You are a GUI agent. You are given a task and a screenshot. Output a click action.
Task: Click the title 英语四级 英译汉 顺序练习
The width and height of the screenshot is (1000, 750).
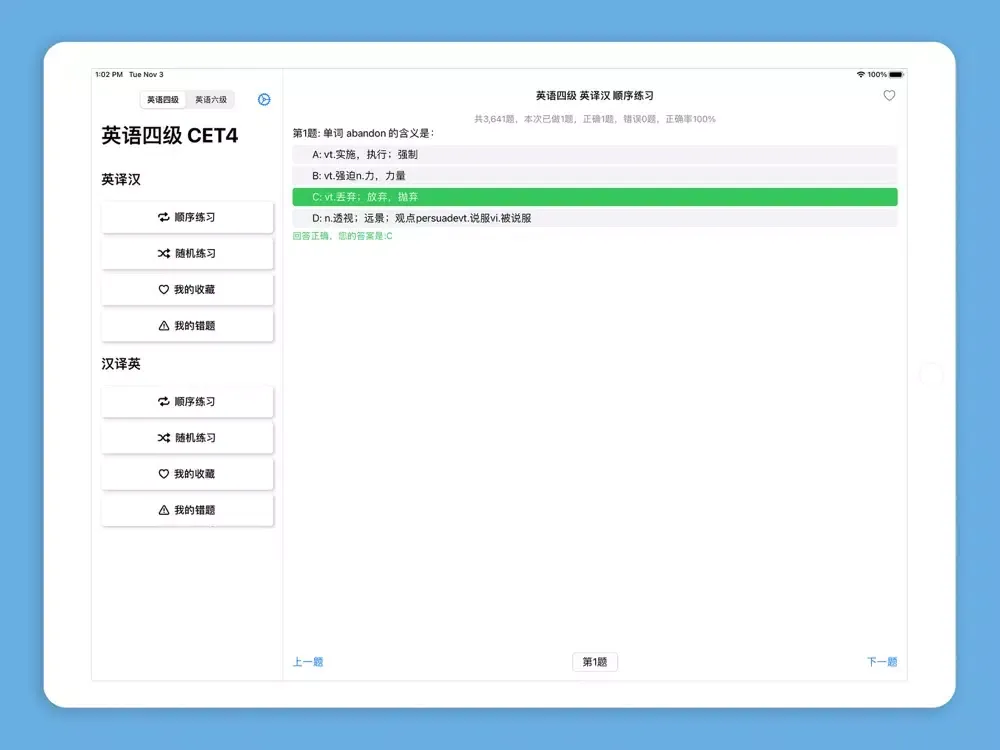(x=594, y=96)
